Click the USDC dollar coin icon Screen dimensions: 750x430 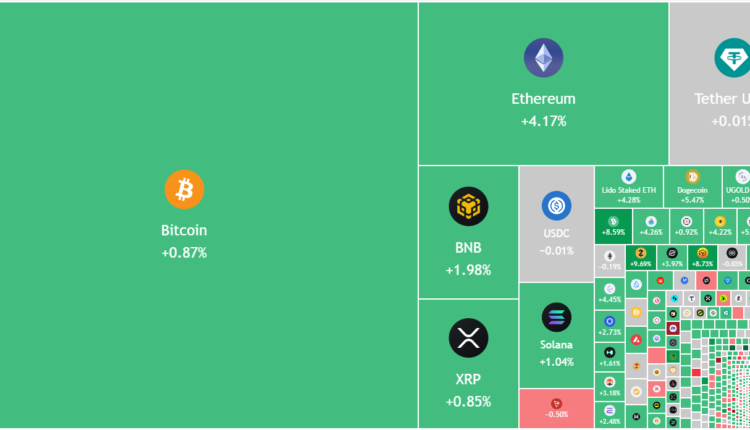click(x=556, y=206)
